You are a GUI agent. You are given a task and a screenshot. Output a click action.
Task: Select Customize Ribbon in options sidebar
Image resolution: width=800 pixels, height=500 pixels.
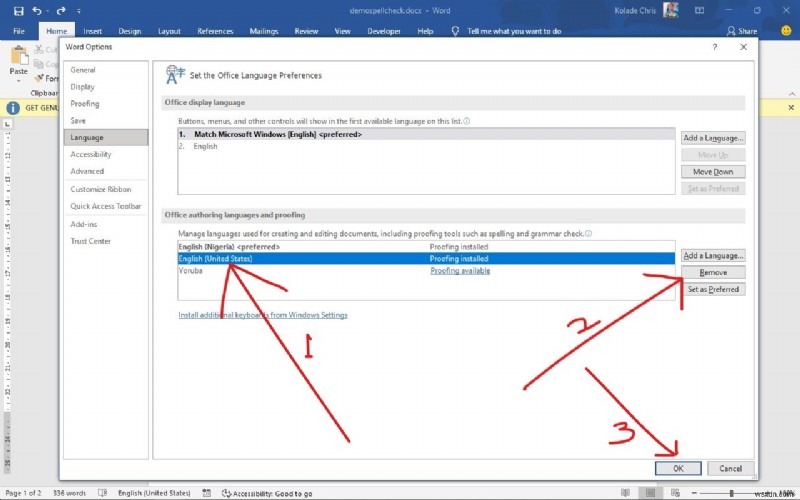[106, 189]
